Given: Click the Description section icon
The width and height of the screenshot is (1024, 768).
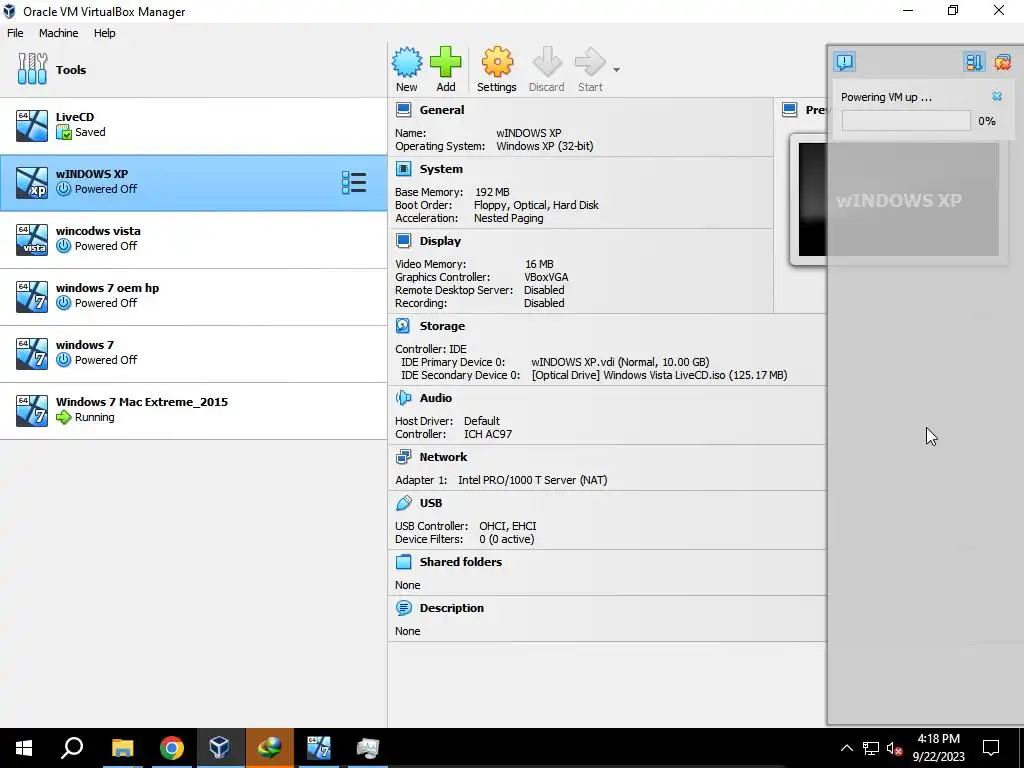Looking at the screenshot, I should pyautogui.click(x=404, y=608).
